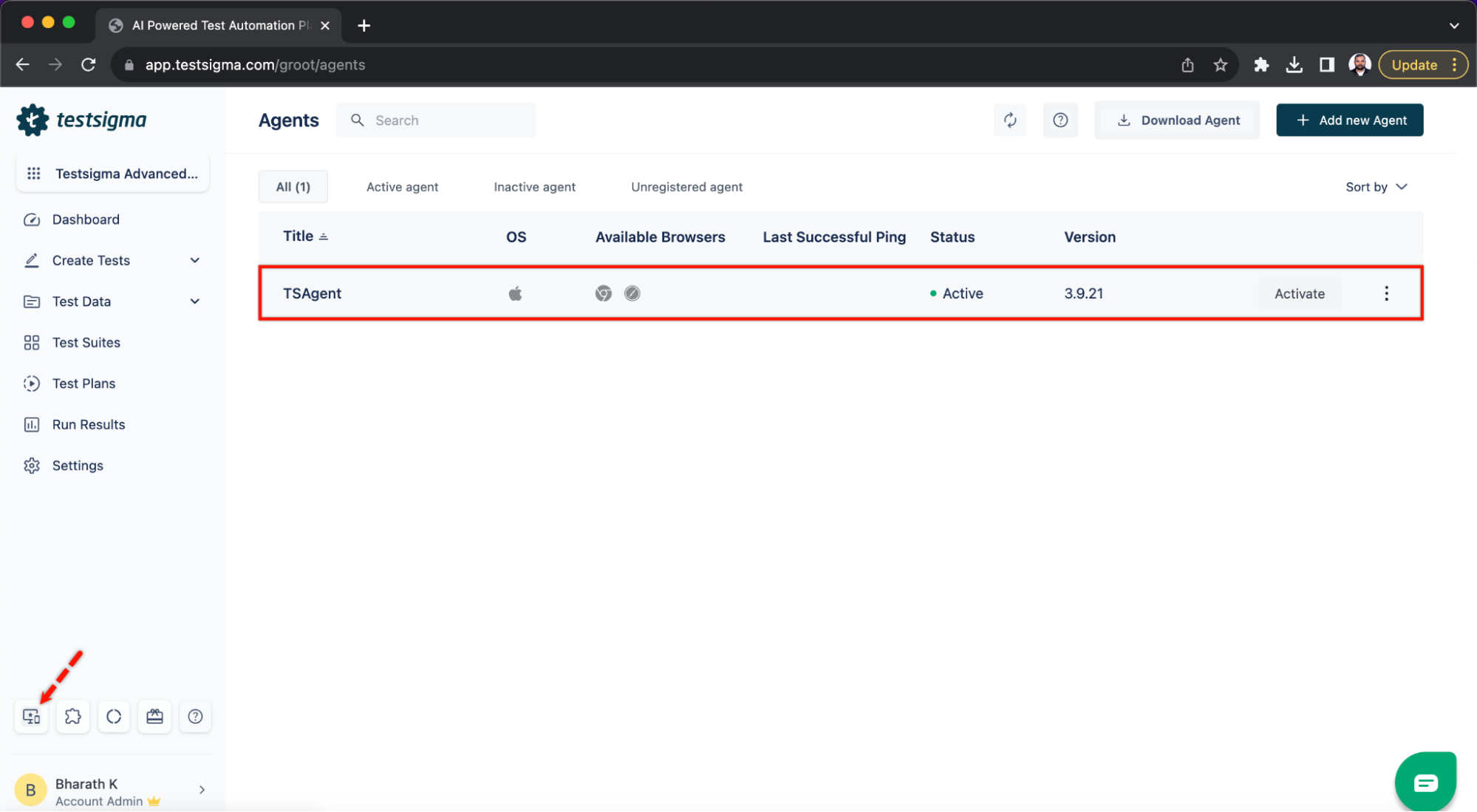
Task: Click the browser share icon
Action: [1187, 65]
